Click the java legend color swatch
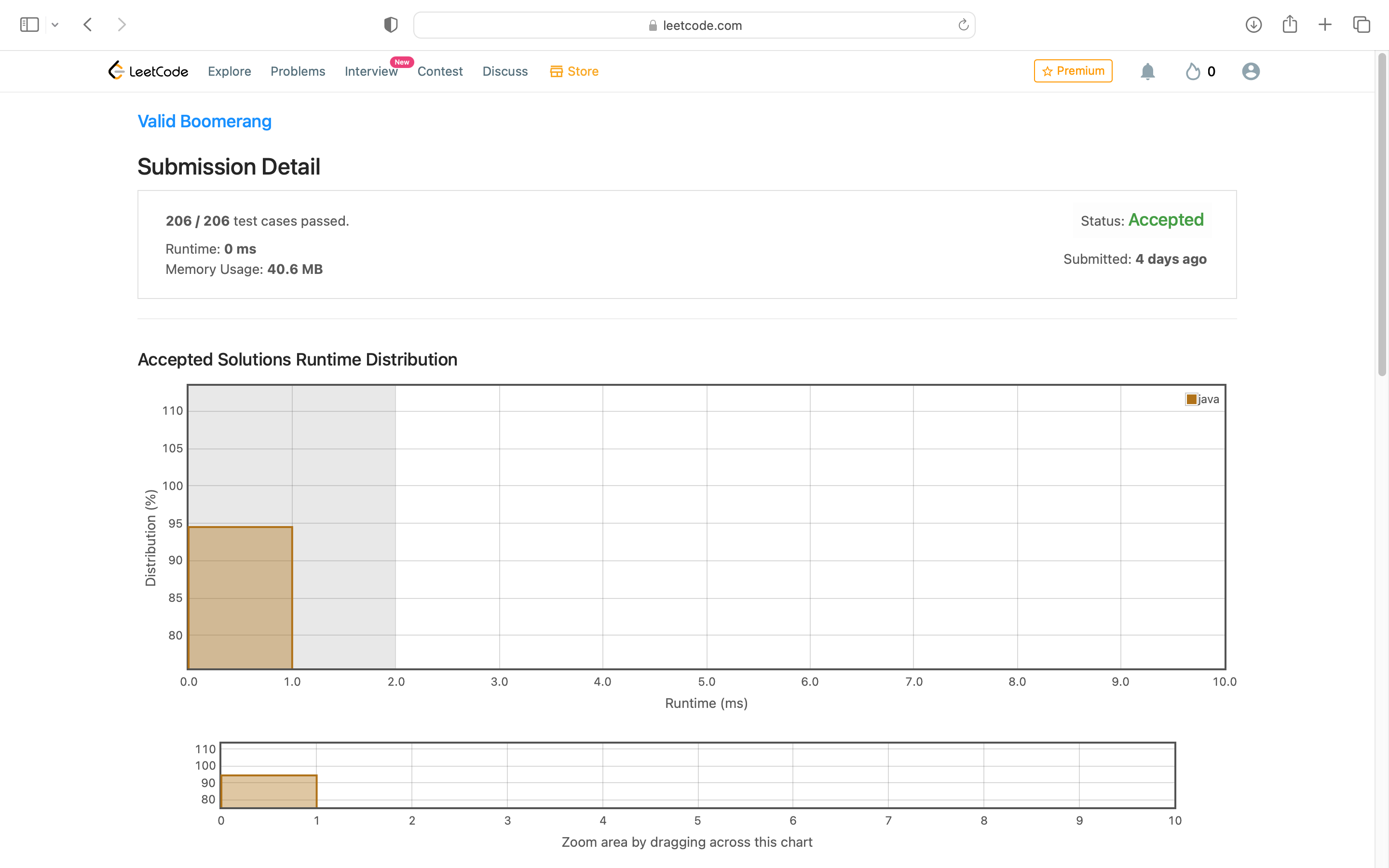This screenshot has height=868, width=1389. 1192,399
